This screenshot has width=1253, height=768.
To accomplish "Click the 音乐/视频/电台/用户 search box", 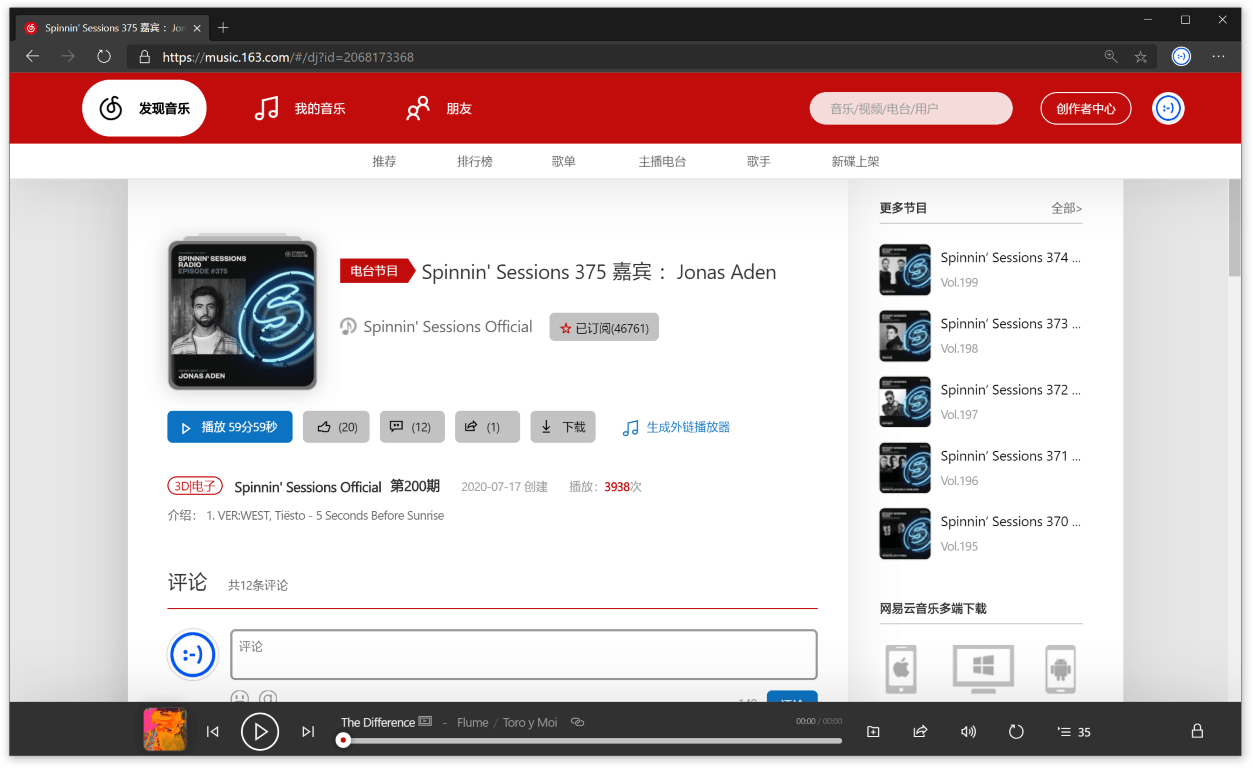I will click(x=911, y=108).
